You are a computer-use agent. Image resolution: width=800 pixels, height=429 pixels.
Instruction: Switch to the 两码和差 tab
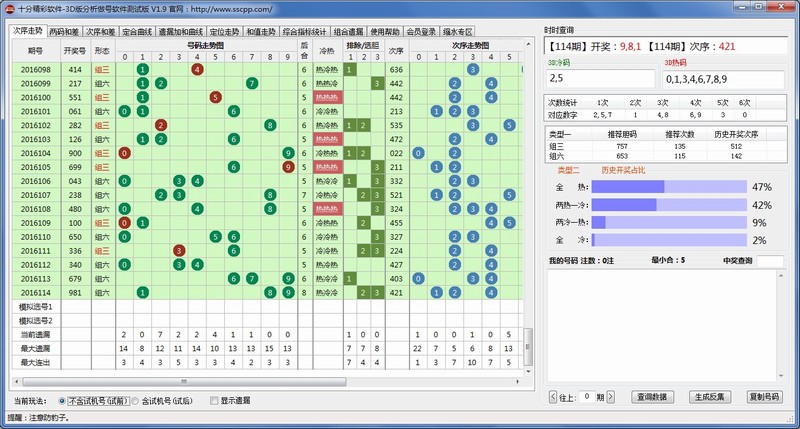(x=65, y=31)
